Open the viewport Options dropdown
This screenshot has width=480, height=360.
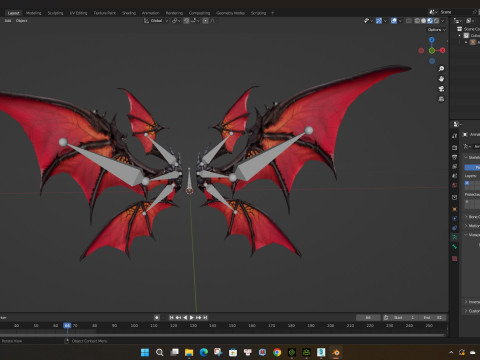coord(437,30)
